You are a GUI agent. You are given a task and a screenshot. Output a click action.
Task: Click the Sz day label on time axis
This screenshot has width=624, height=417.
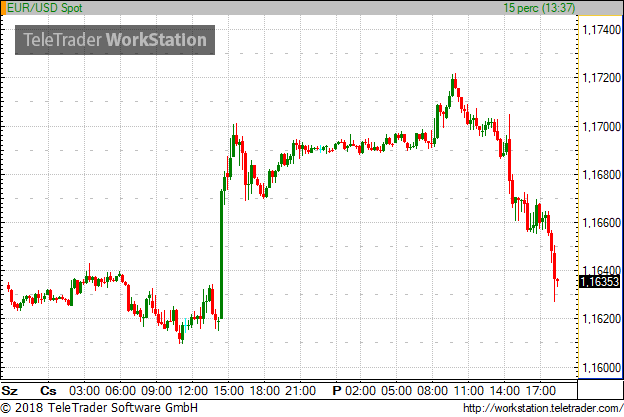coord(10,391)
